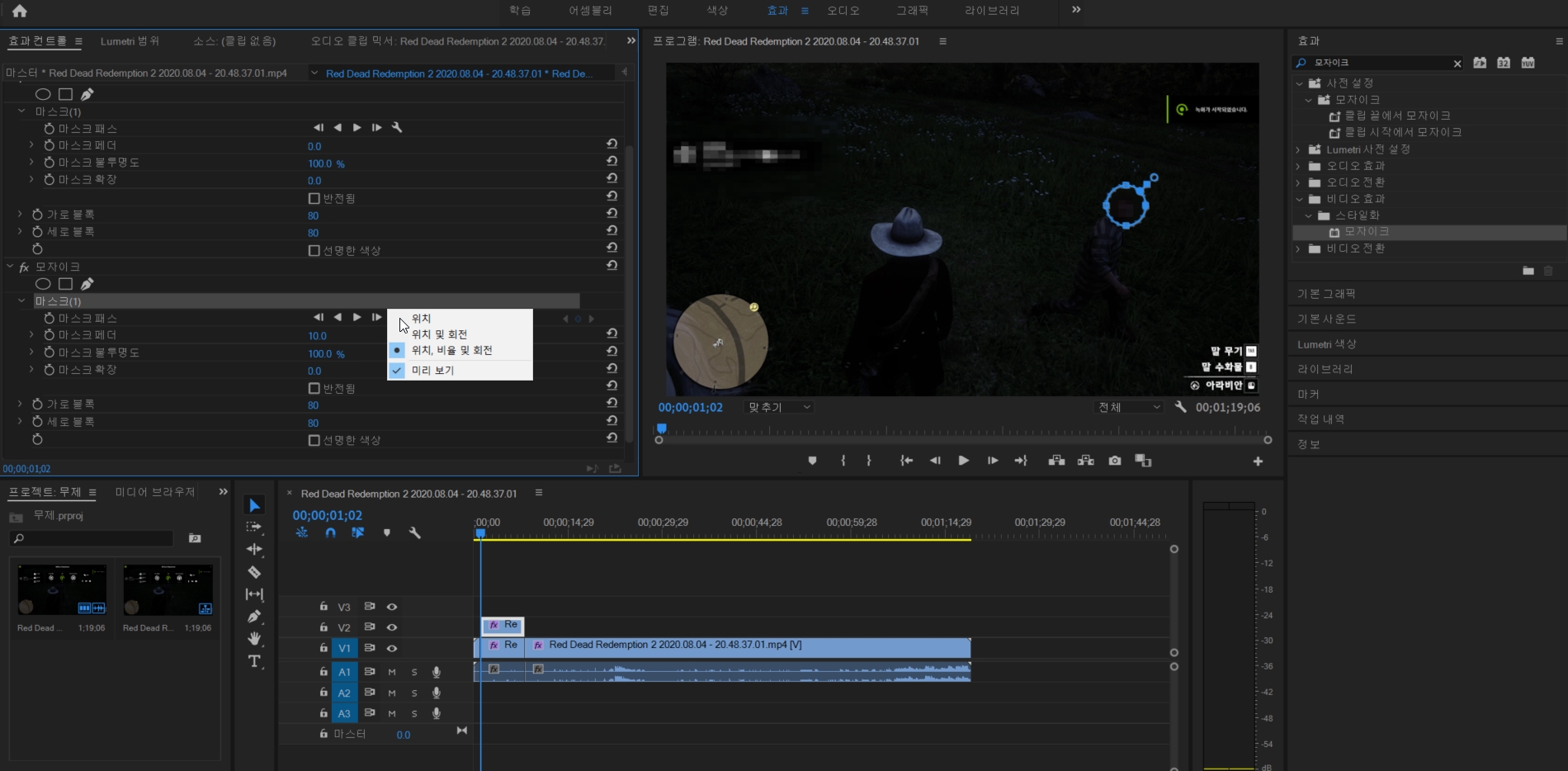
Task: Expand 비디오 전환 folder
Action: [x=1299, y=248]
